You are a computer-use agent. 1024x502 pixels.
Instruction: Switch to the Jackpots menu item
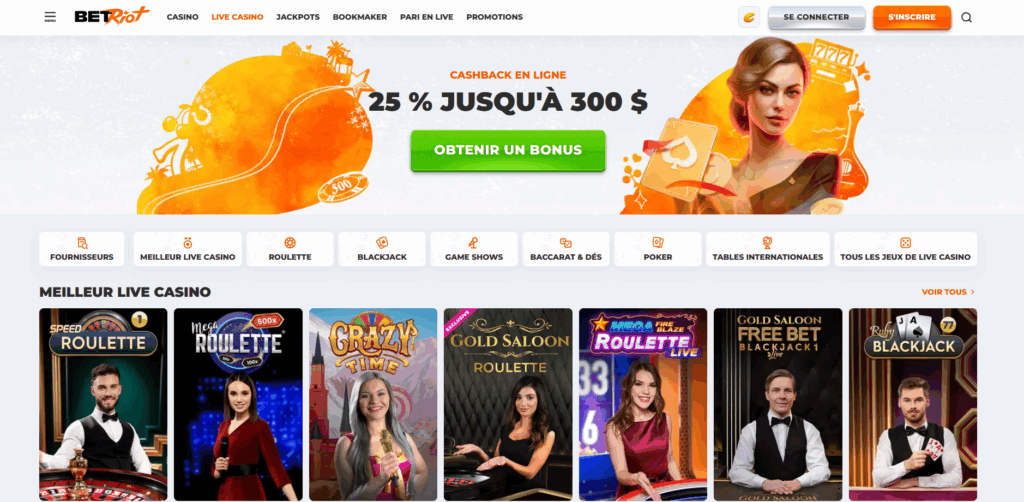(x=298, y=17)
